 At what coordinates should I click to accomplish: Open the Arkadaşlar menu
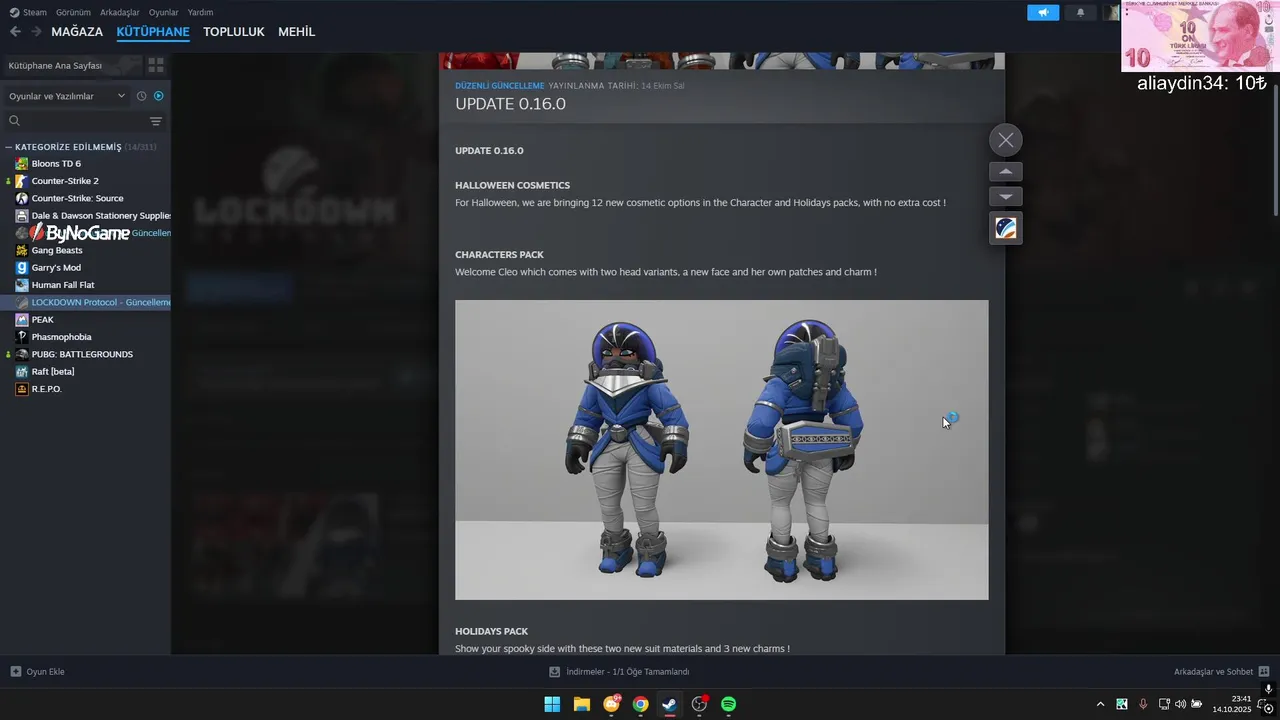(120, 12)
